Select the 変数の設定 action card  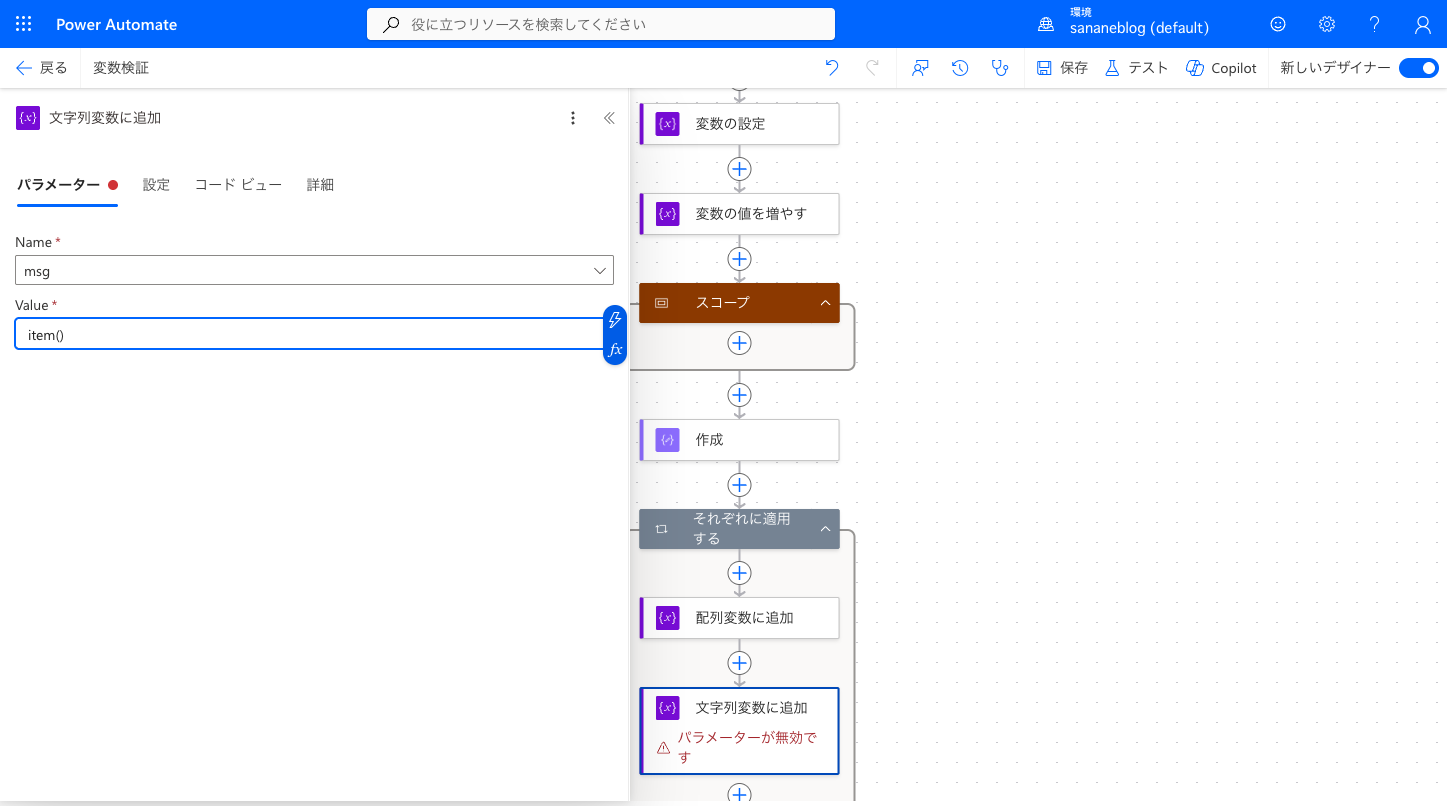[739, 124]
